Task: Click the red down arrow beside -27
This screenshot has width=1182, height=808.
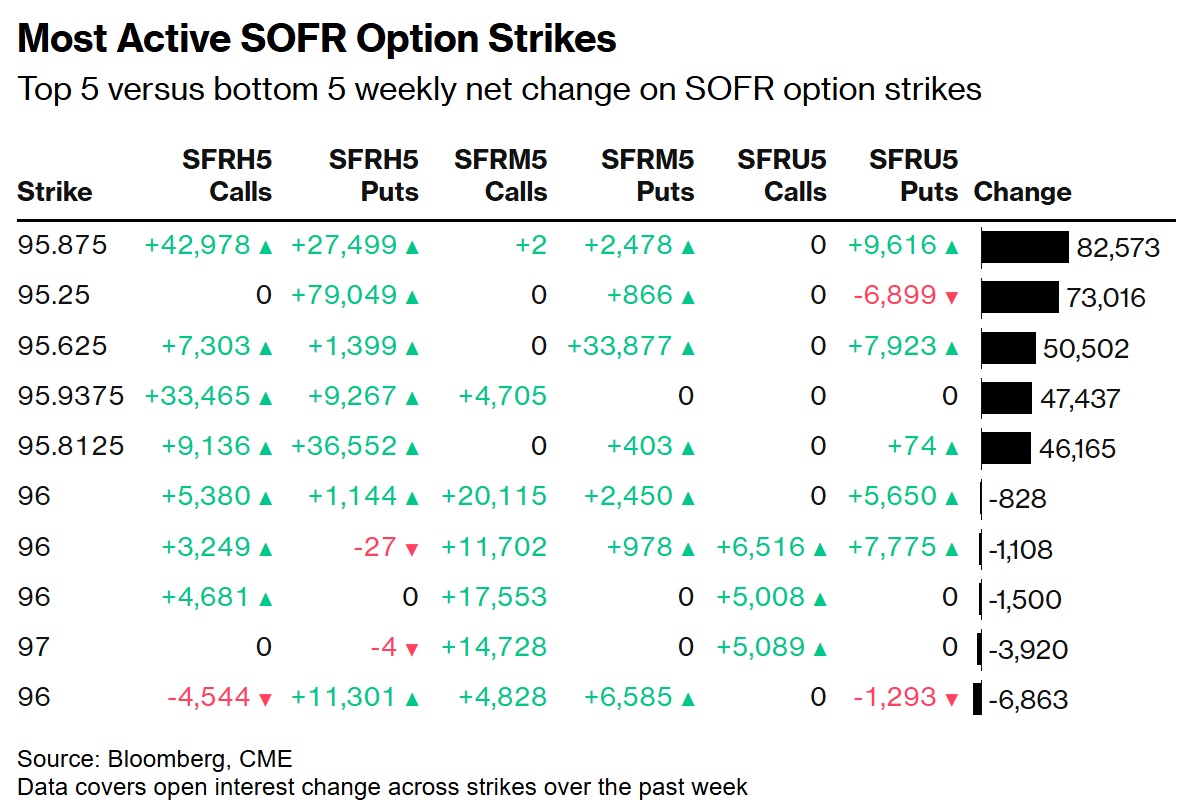Action: 411,548
